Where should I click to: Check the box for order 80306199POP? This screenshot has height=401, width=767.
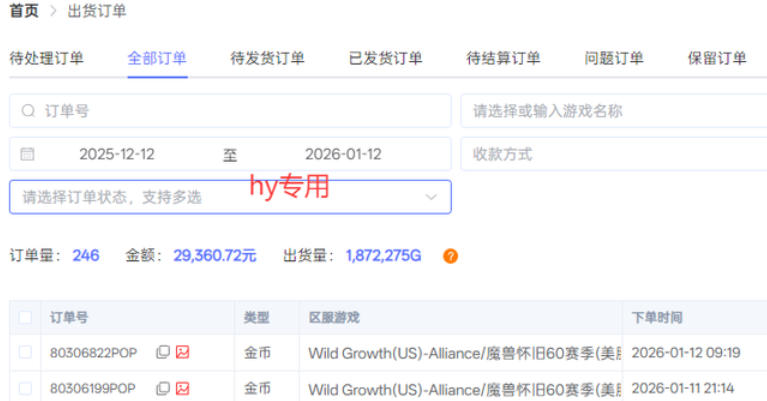coord(25,388)
